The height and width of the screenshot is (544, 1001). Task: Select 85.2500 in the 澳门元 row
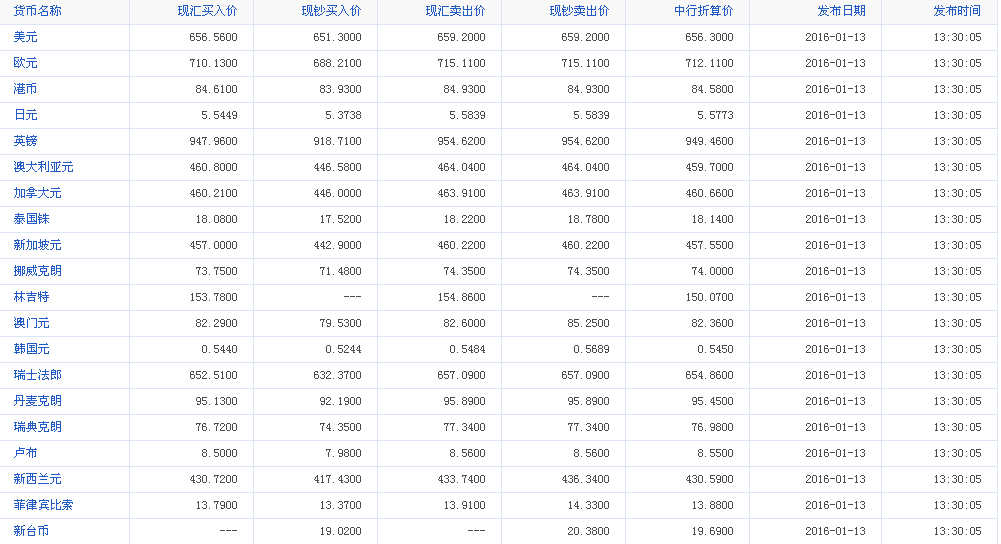[588, 324]
